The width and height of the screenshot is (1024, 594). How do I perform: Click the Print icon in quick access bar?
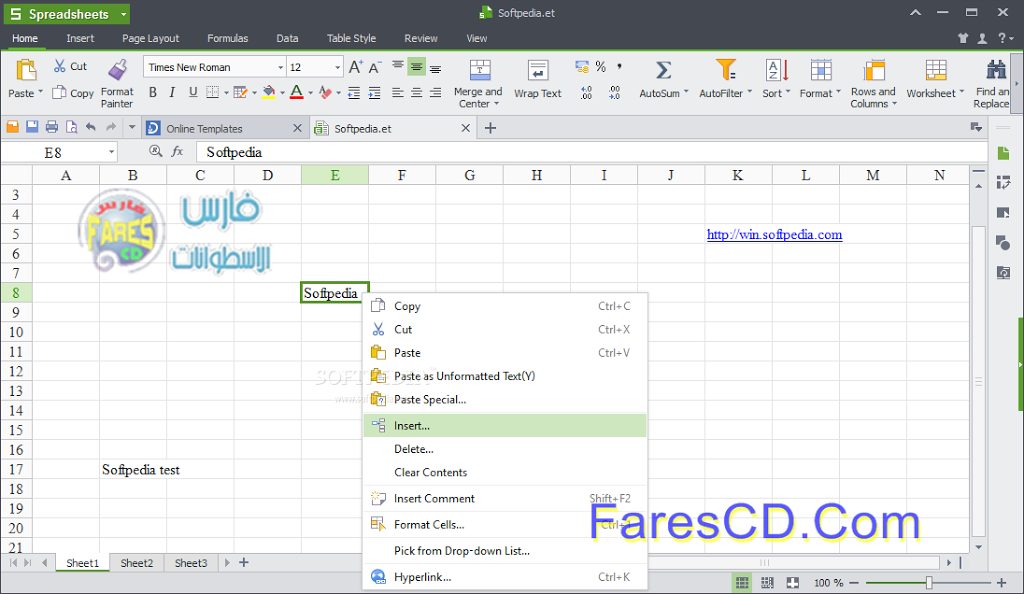click(52, 127)
